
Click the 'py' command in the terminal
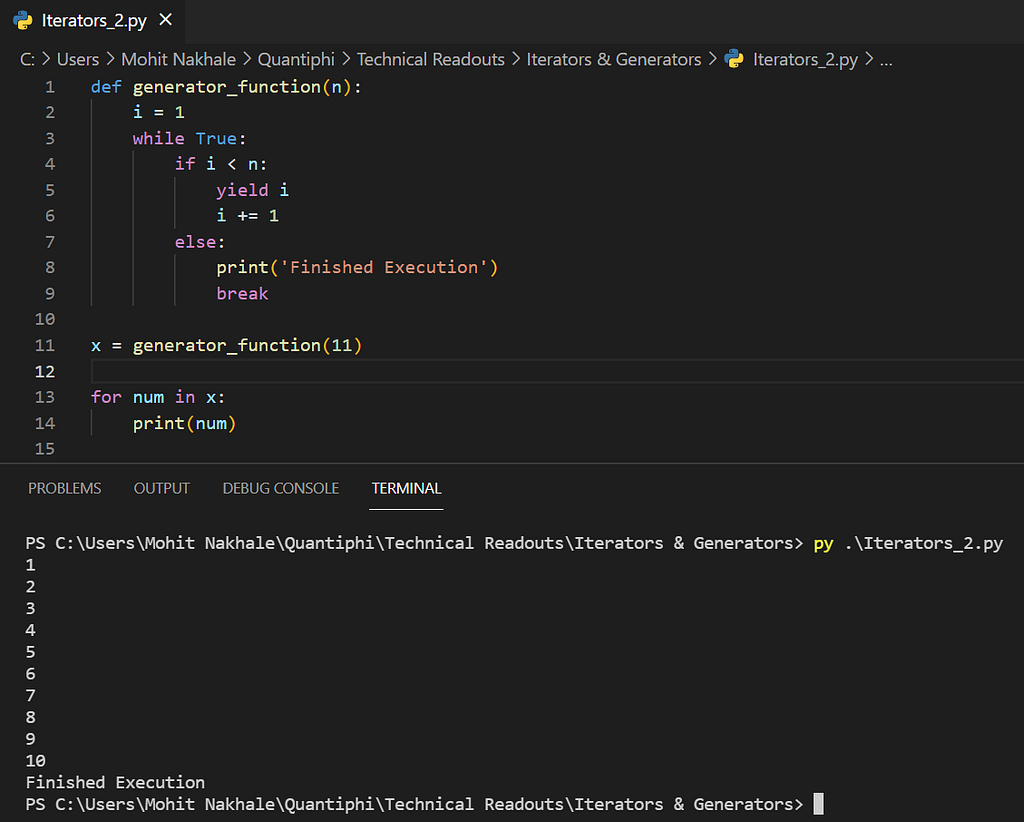pos(824,544)
